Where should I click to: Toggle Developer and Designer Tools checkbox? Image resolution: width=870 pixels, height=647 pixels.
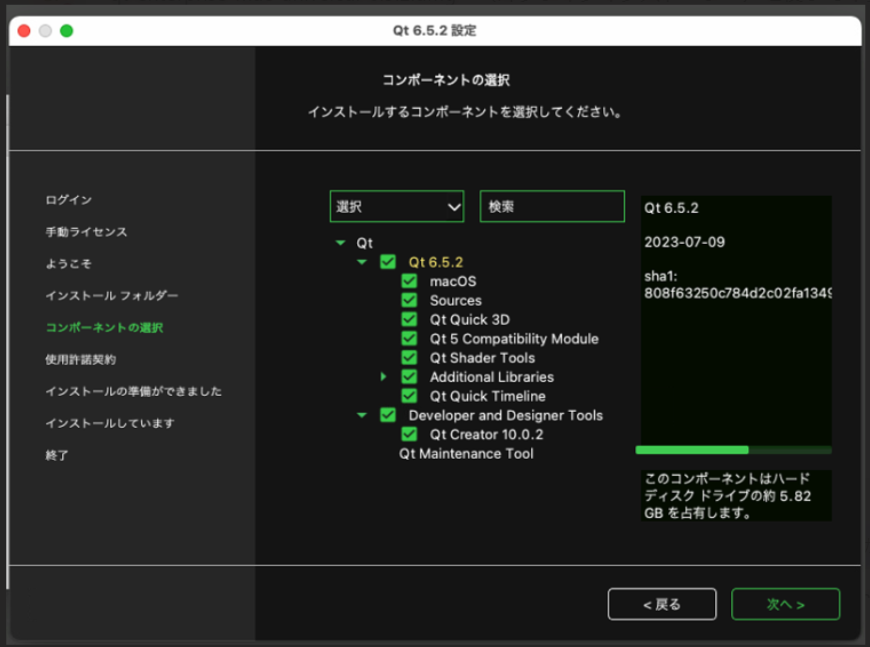click(x=388, y=415)
